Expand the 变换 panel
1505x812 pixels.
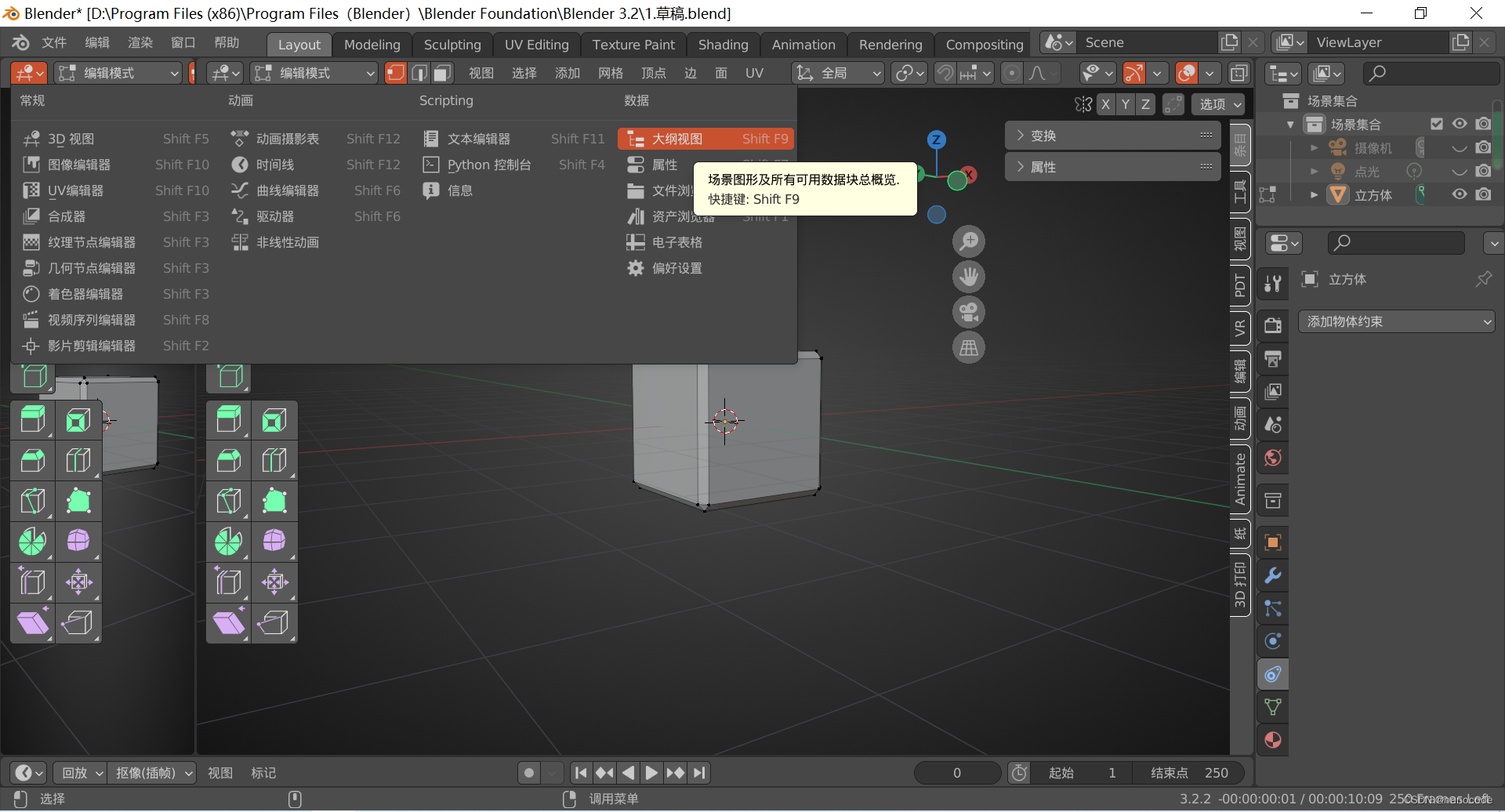pos(1113,136)
